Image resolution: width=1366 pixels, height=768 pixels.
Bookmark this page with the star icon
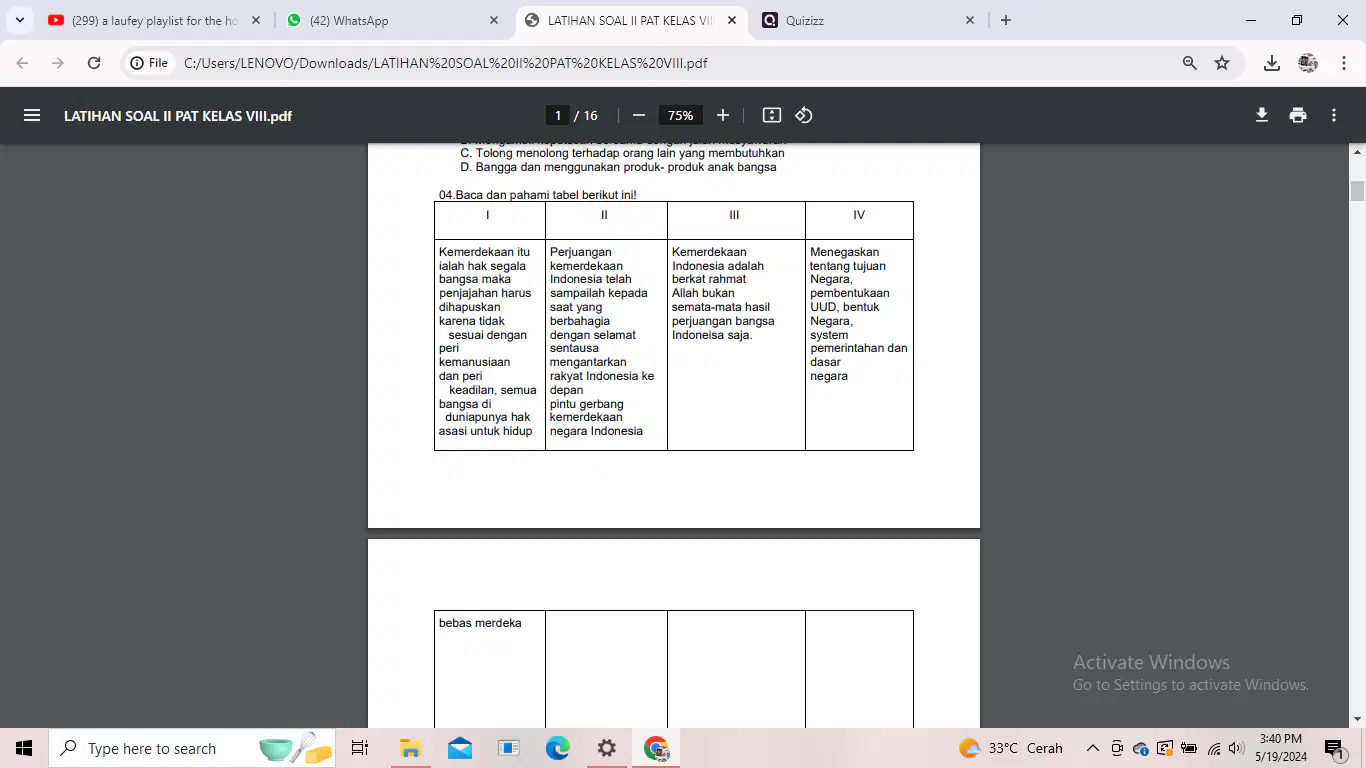[x=1222, y=63]
